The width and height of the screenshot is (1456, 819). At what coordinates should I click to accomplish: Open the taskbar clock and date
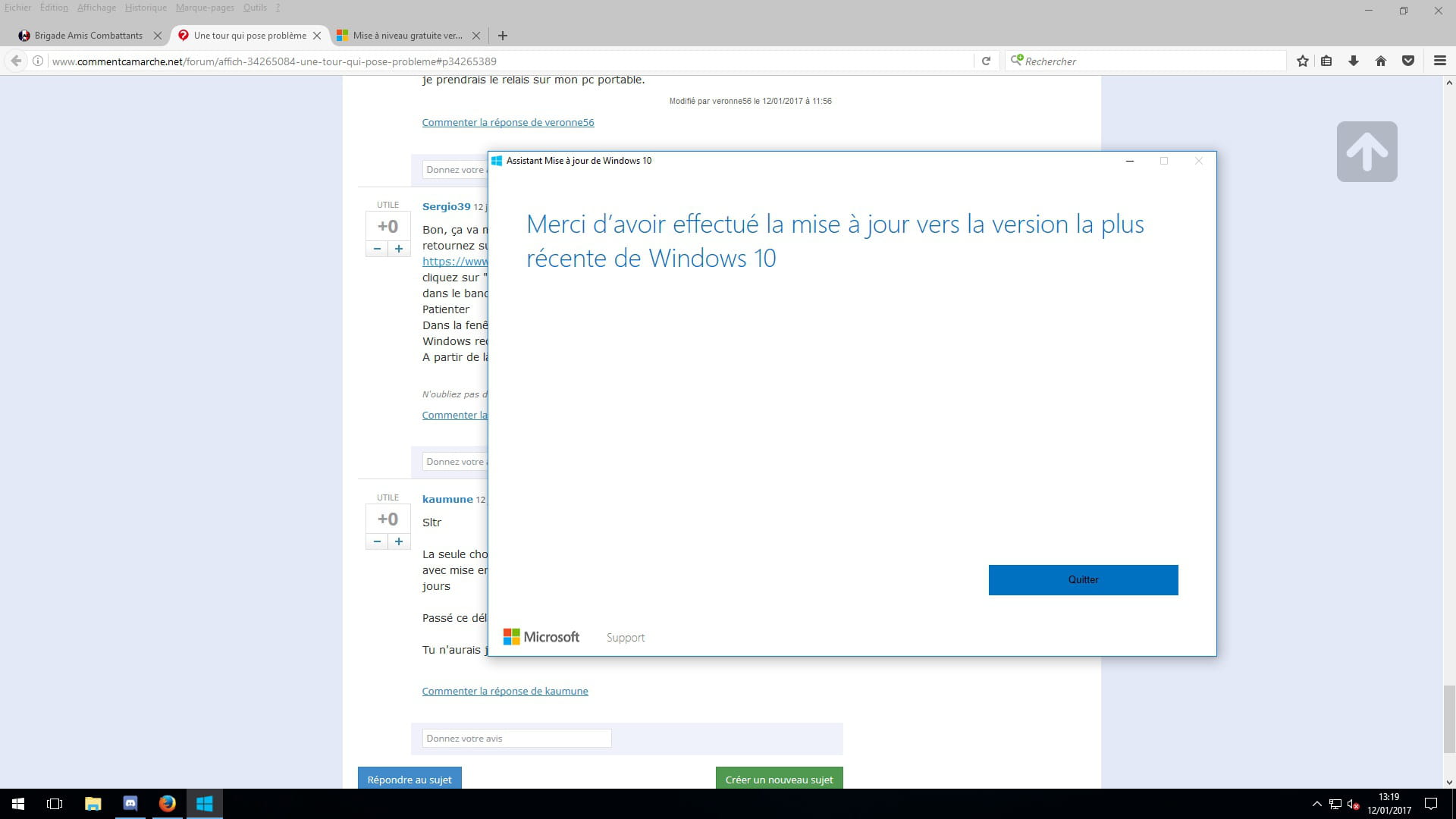[1389, 804]
